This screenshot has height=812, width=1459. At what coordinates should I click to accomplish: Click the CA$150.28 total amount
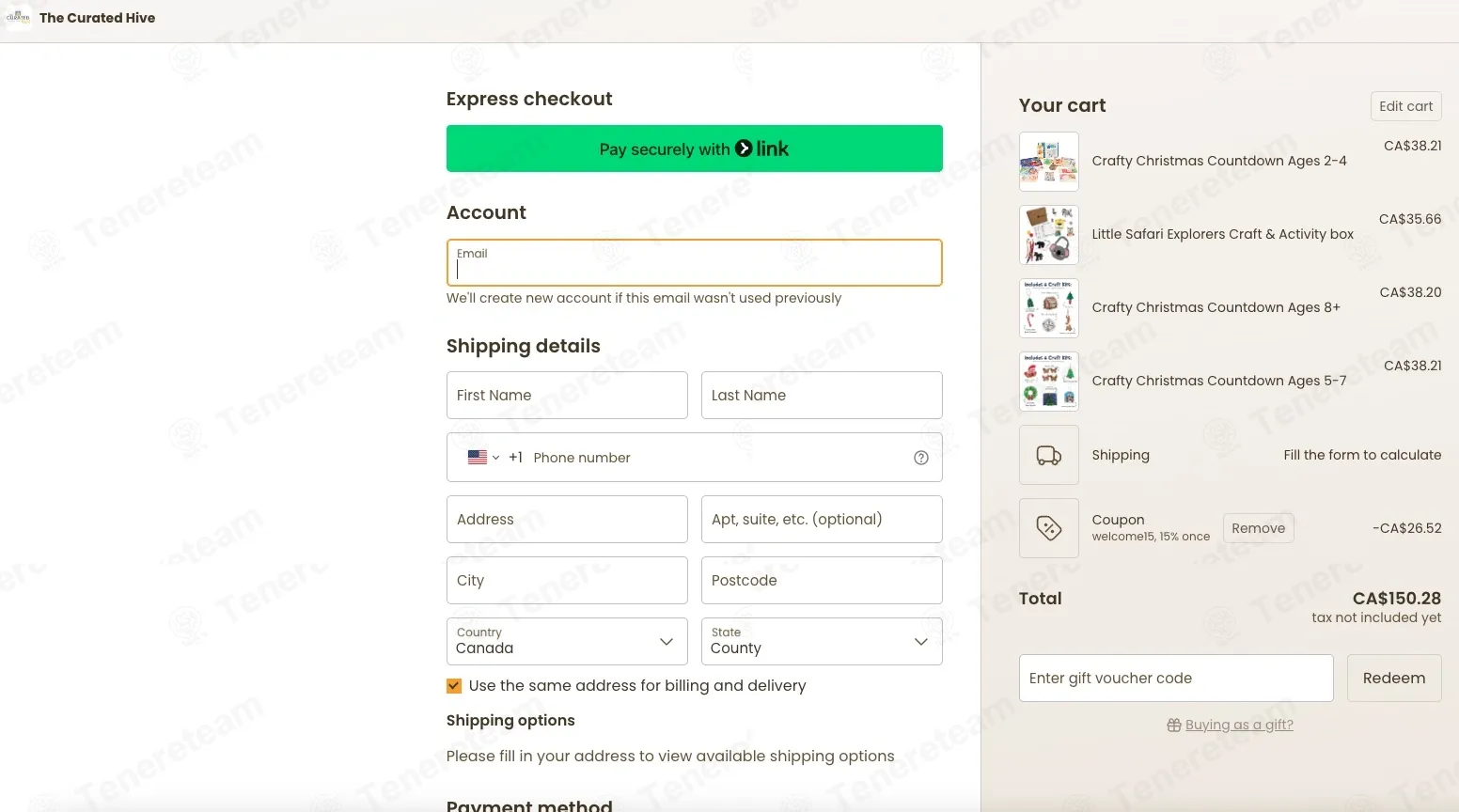tap(1397, 598)
